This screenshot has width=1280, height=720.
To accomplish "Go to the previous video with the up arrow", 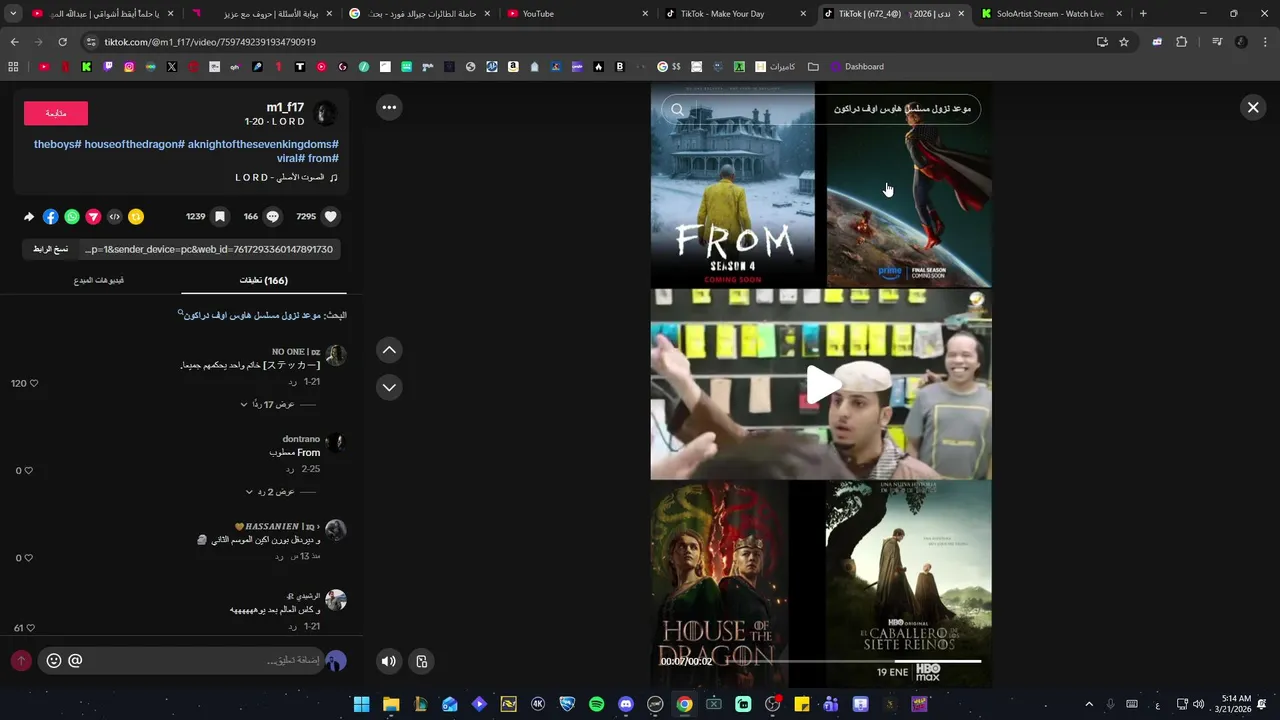I will coord(389,349).
